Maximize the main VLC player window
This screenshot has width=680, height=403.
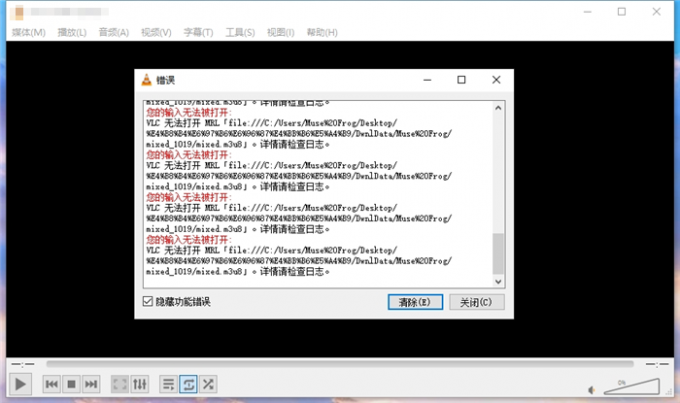pos(622,12)
